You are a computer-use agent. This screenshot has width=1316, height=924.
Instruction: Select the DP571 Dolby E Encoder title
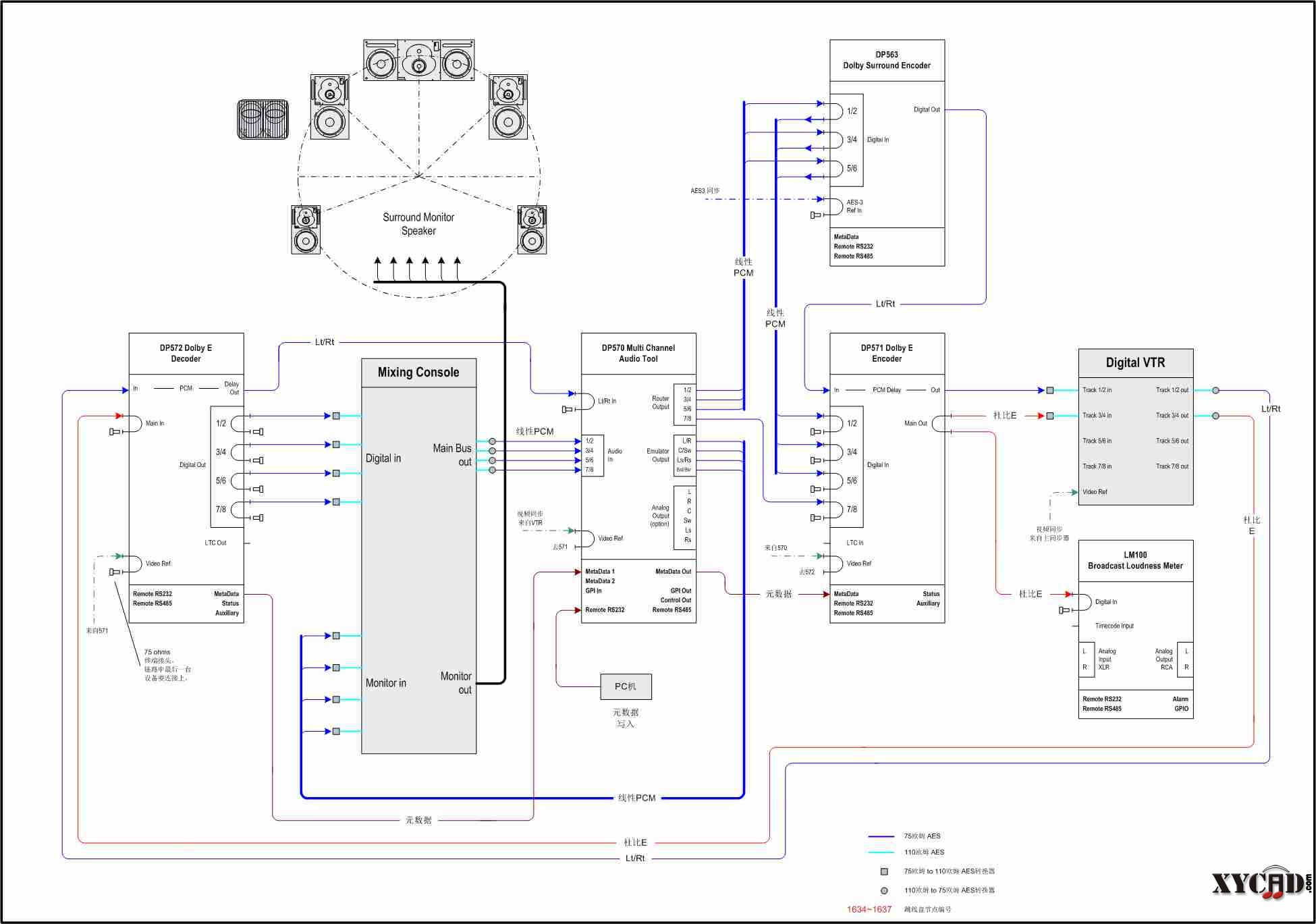click(887, 353)
